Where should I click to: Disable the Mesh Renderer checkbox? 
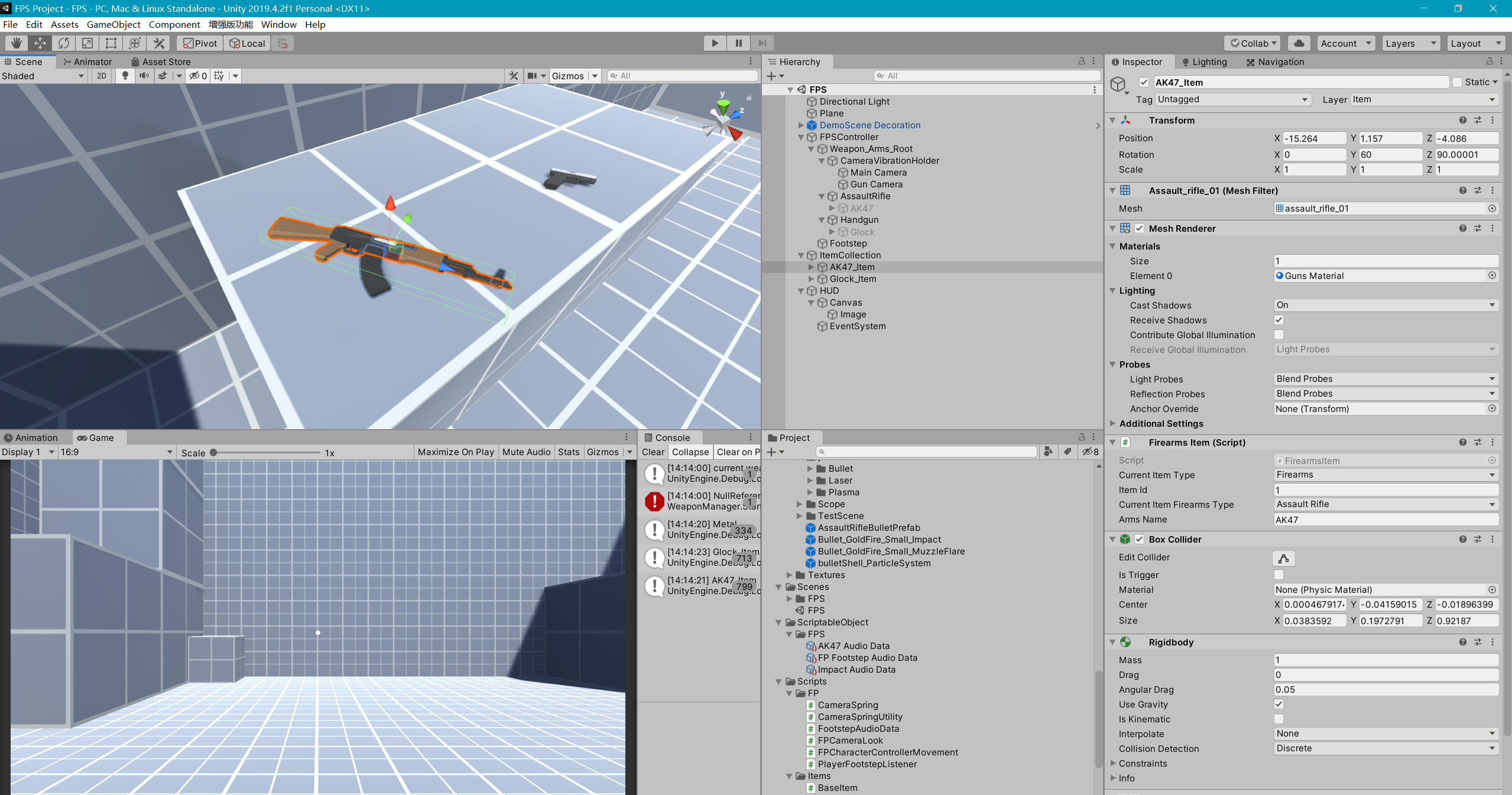1139,228
